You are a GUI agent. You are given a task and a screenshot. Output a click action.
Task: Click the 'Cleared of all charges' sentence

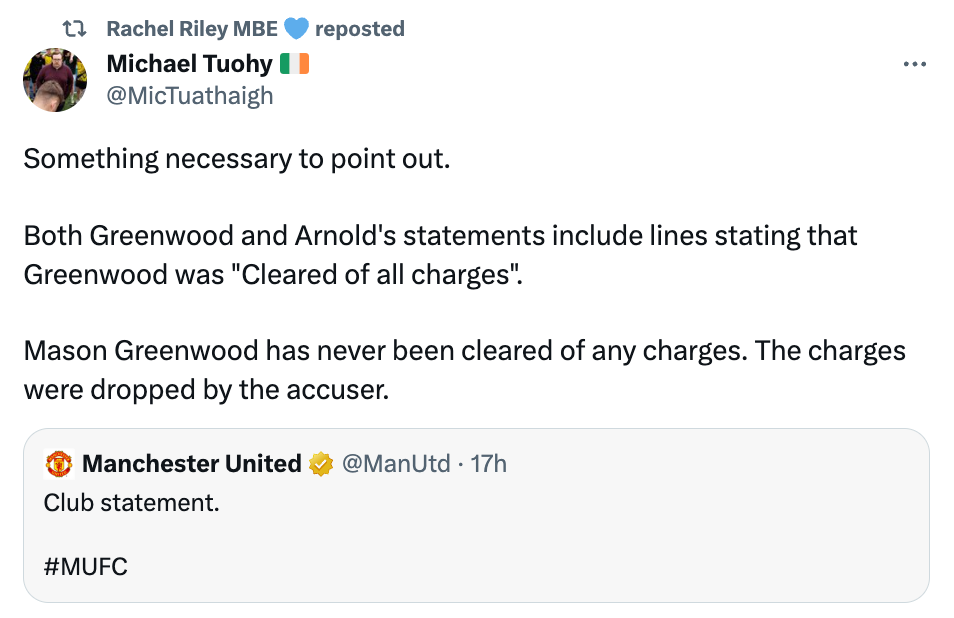click(440, 255)
